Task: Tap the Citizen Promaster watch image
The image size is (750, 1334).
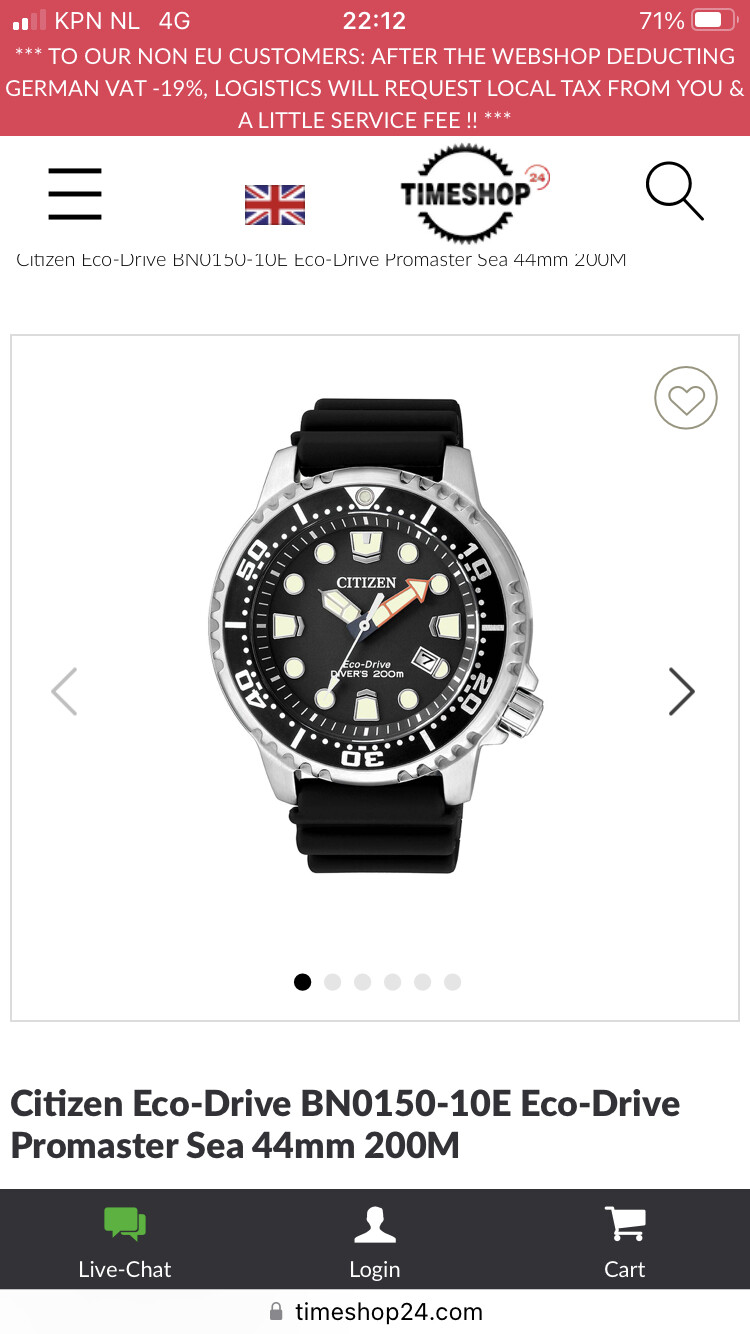Action: tap(376, 637)
